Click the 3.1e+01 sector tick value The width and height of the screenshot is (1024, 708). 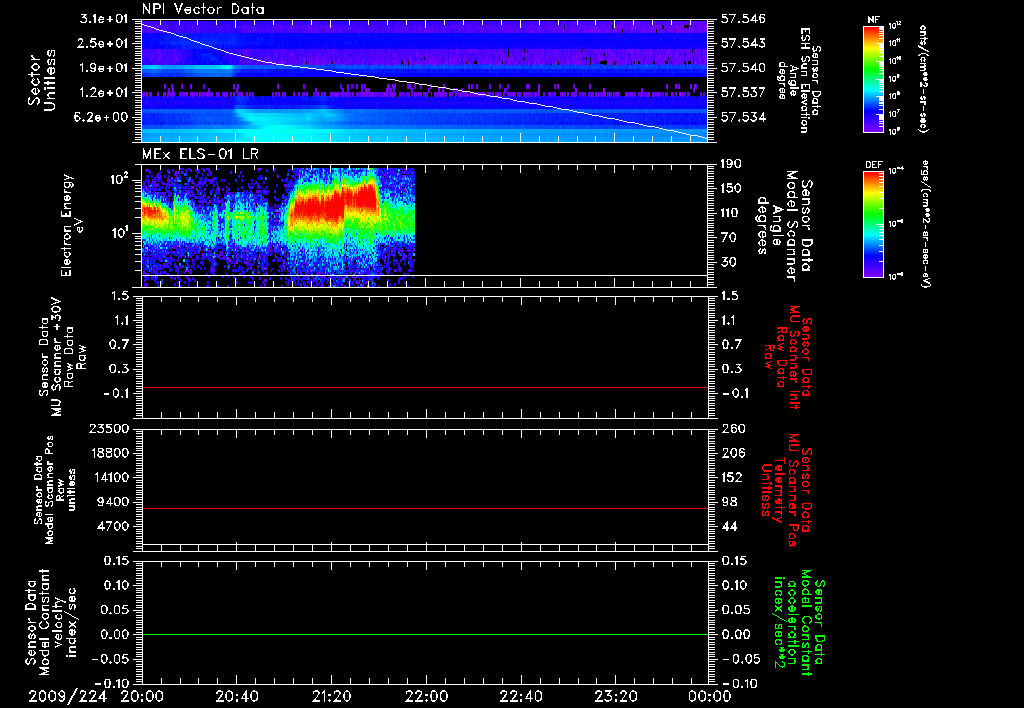point(103,19)
